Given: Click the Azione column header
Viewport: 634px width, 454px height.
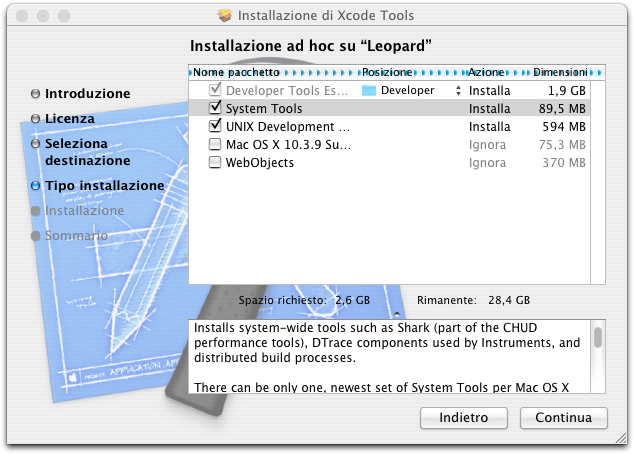Looking at the screenshot, I should (497, 72).
